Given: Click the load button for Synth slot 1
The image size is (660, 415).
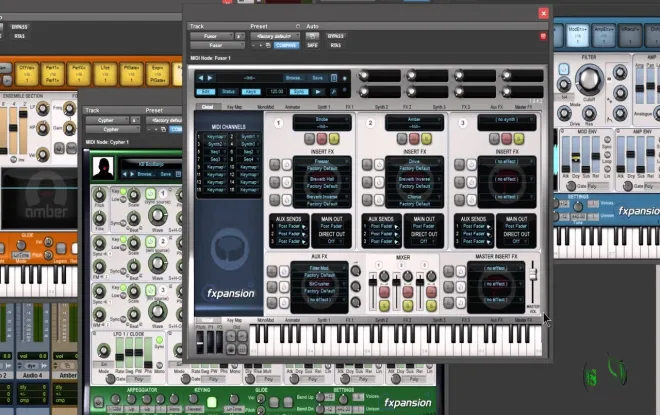Looking at the screenshot, I should click(x=309, y=138).
